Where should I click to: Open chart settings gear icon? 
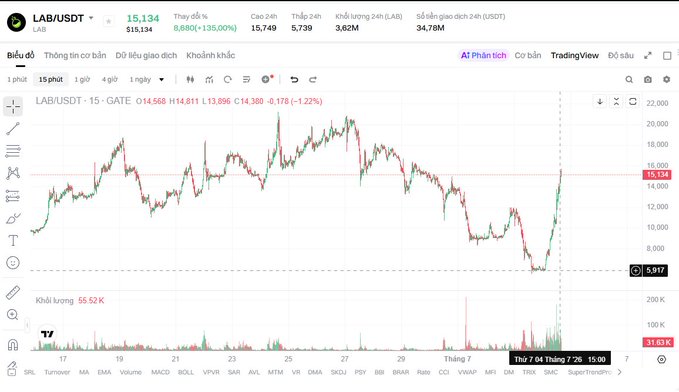[666, 79]
